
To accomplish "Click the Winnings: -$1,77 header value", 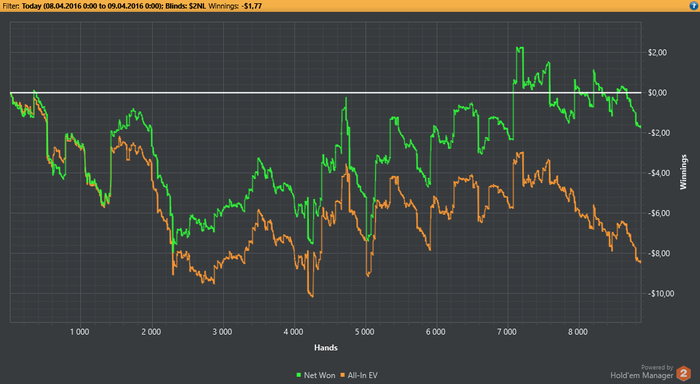I will click(x=235, y=6).
